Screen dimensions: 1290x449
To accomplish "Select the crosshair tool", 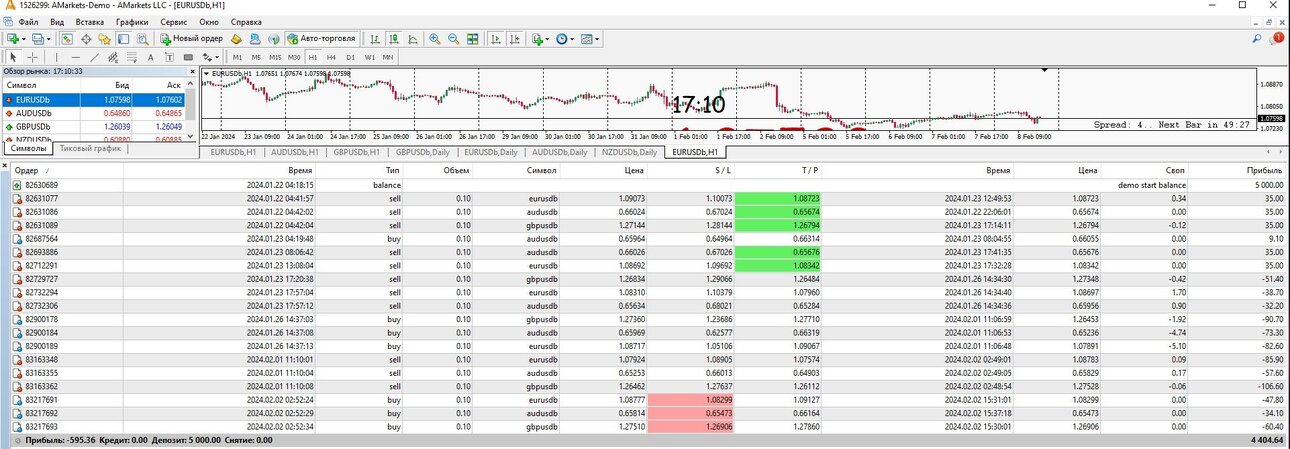I will (x=32, y=57).
